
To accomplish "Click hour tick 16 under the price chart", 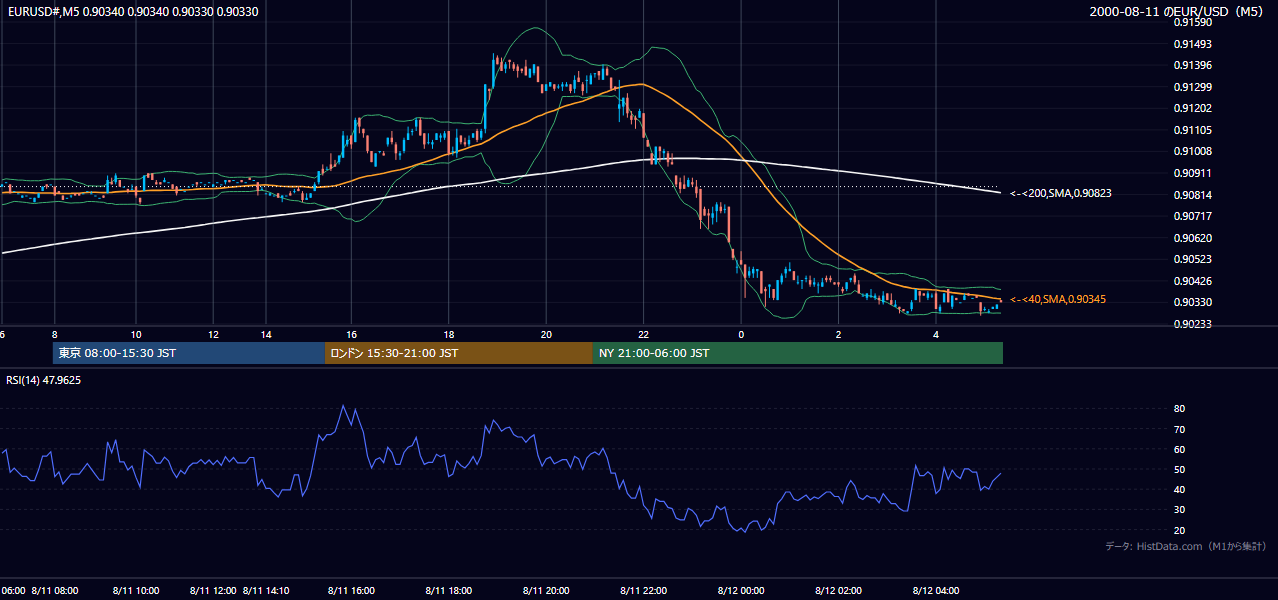I will 351,334.
